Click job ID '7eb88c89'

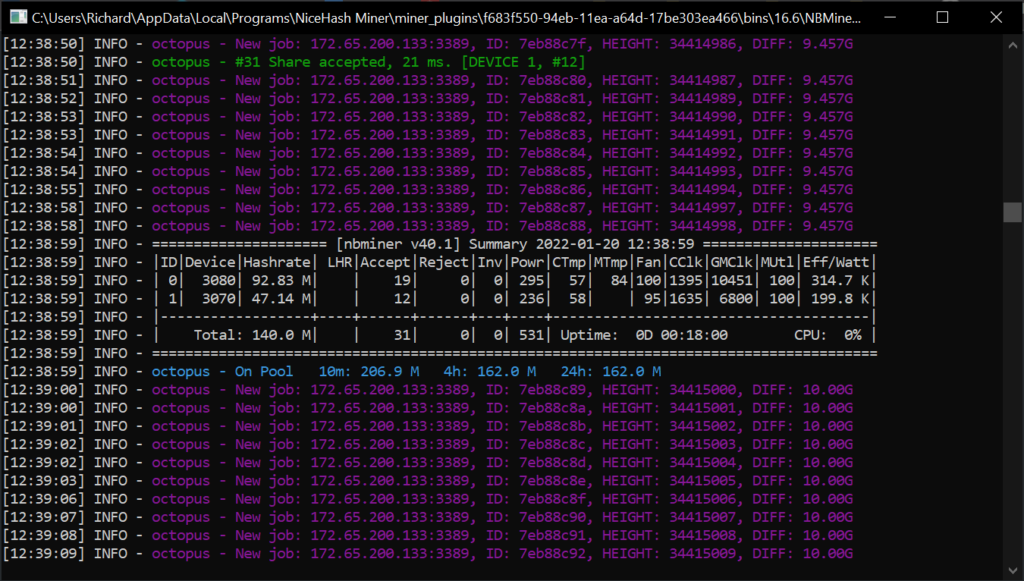pyautogui.click(x=552, y=390)
